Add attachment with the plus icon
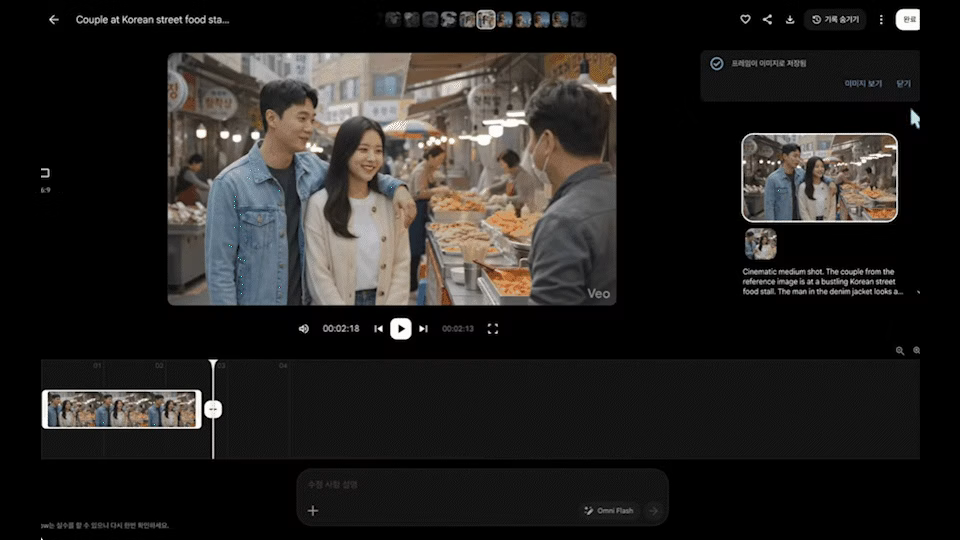The image size is (960, 540). (x=313, y=511)
